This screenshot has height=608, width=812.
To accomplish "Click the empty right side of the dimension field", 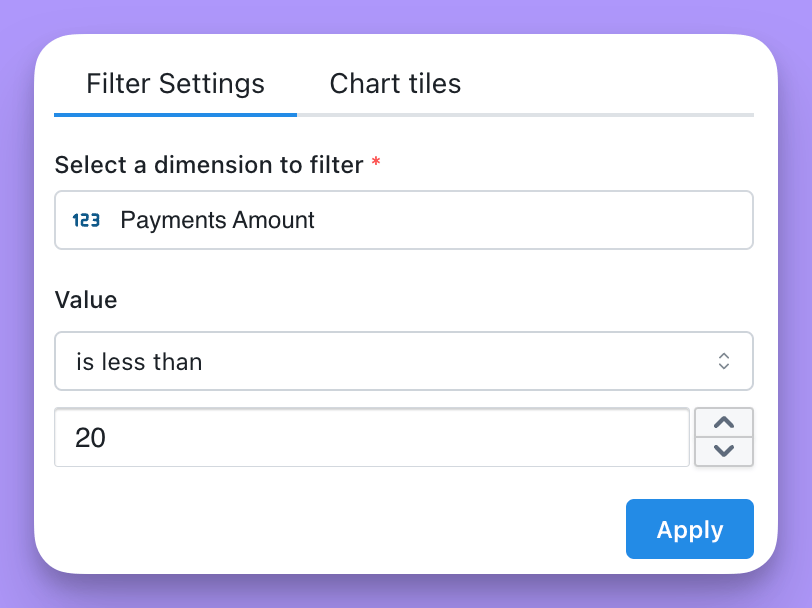I will 533,220.
